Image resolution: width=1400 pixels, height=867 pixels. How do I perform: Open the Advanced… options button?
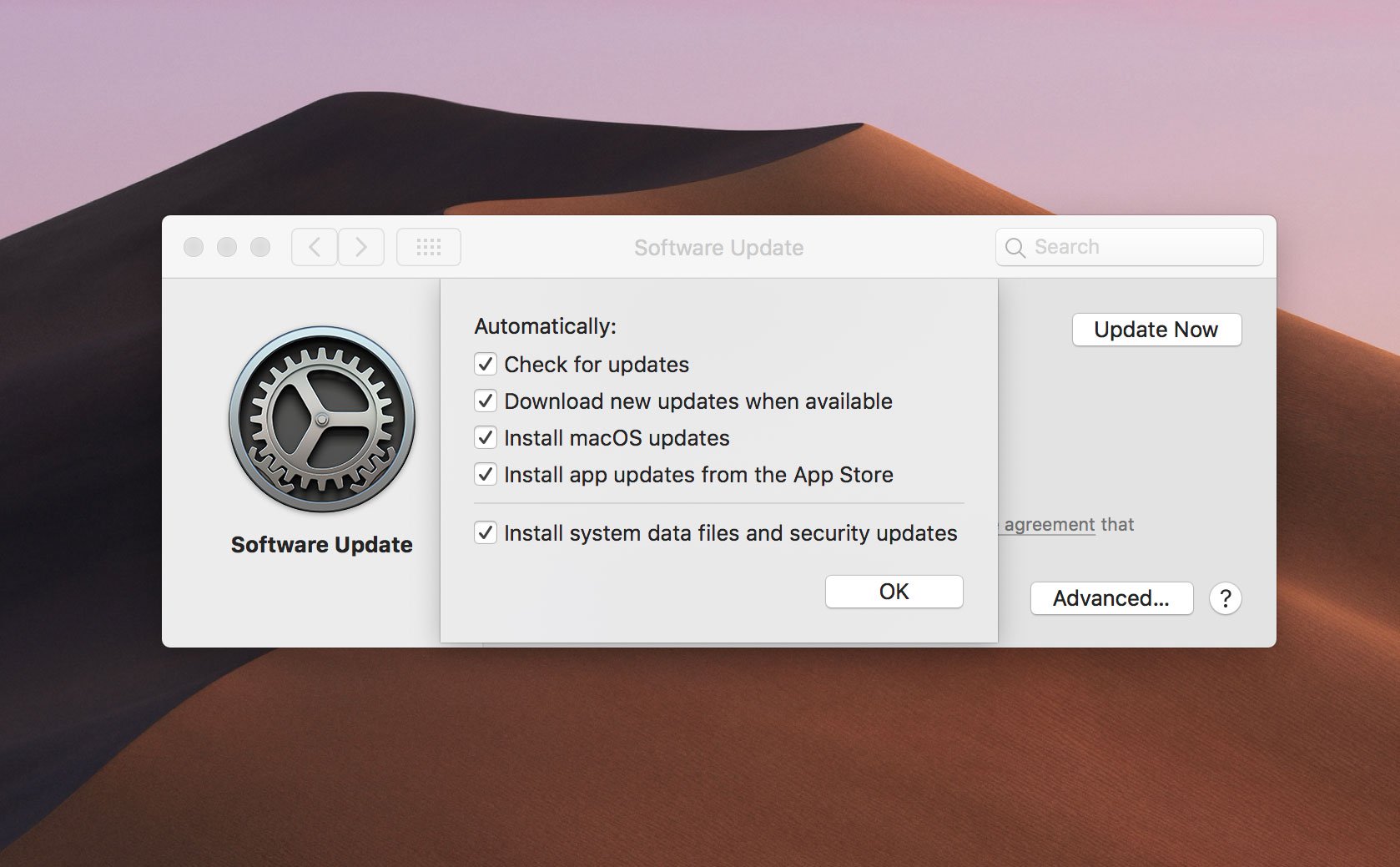(1112, 598)
